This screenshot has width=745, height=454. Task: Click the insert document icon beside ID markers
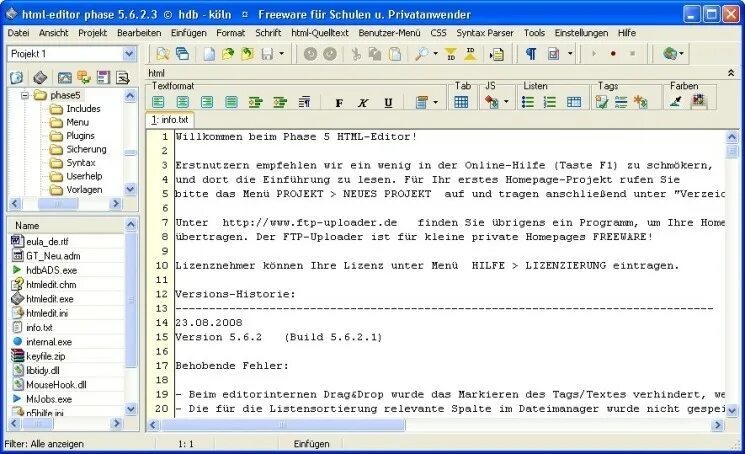[x=497, y=54]
